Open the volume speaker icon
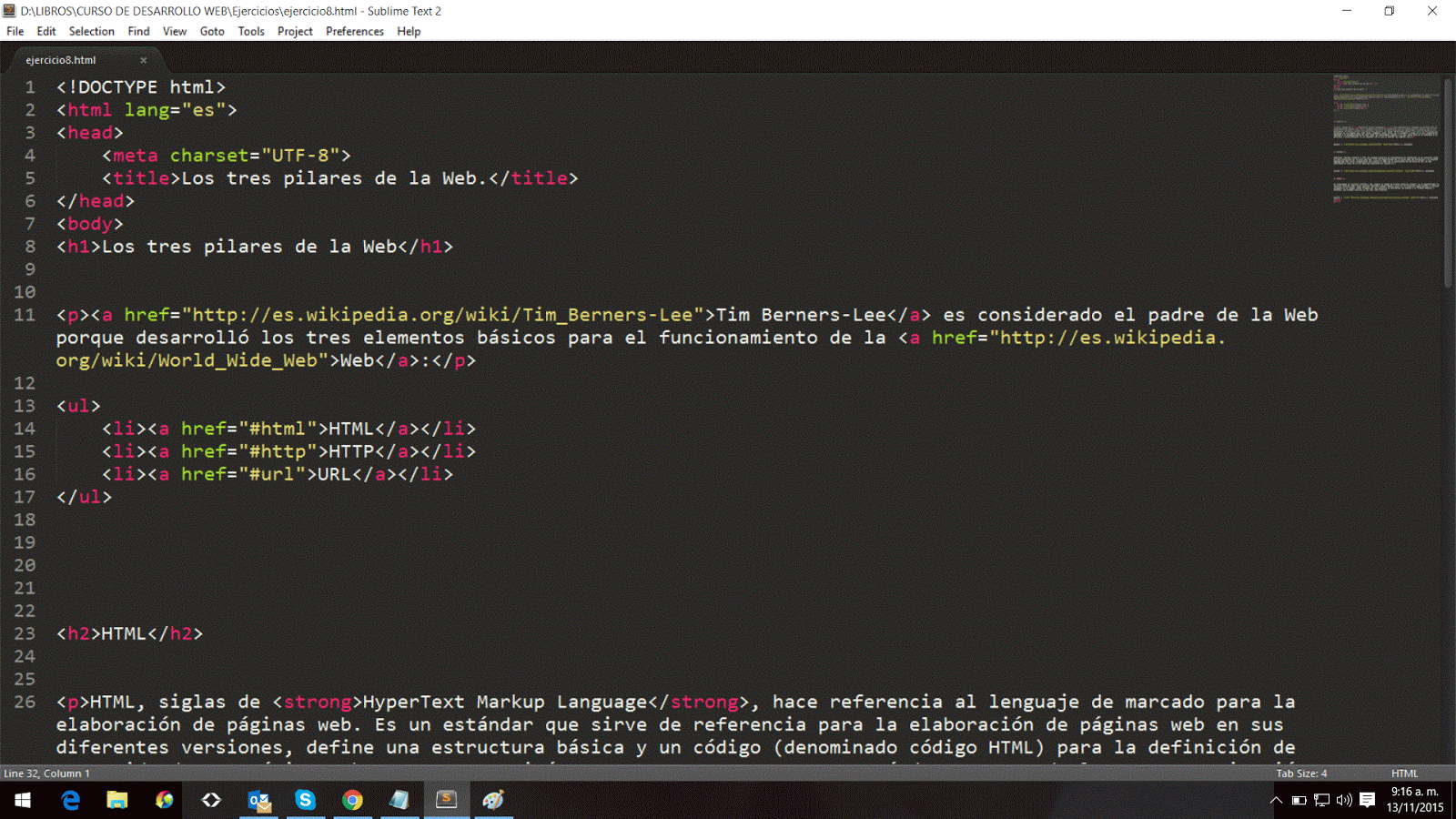 coord(1344,801)
